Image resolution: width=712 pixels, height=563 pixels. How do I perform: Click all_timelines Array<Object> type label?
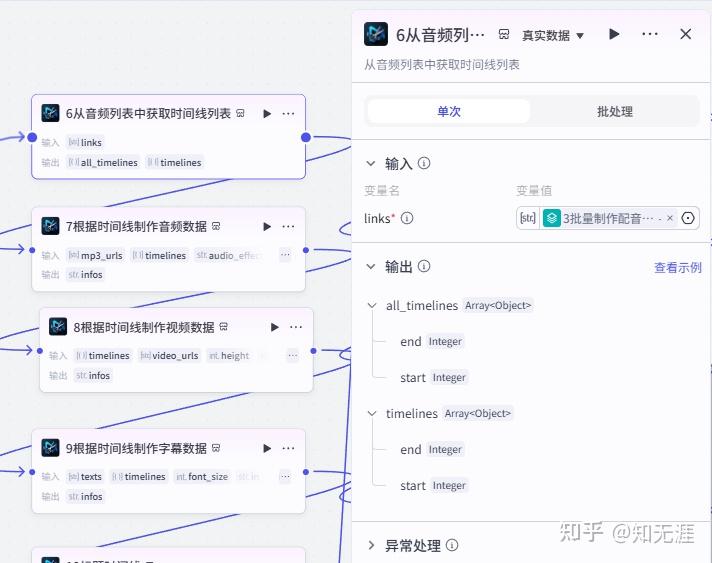(498, 306)
